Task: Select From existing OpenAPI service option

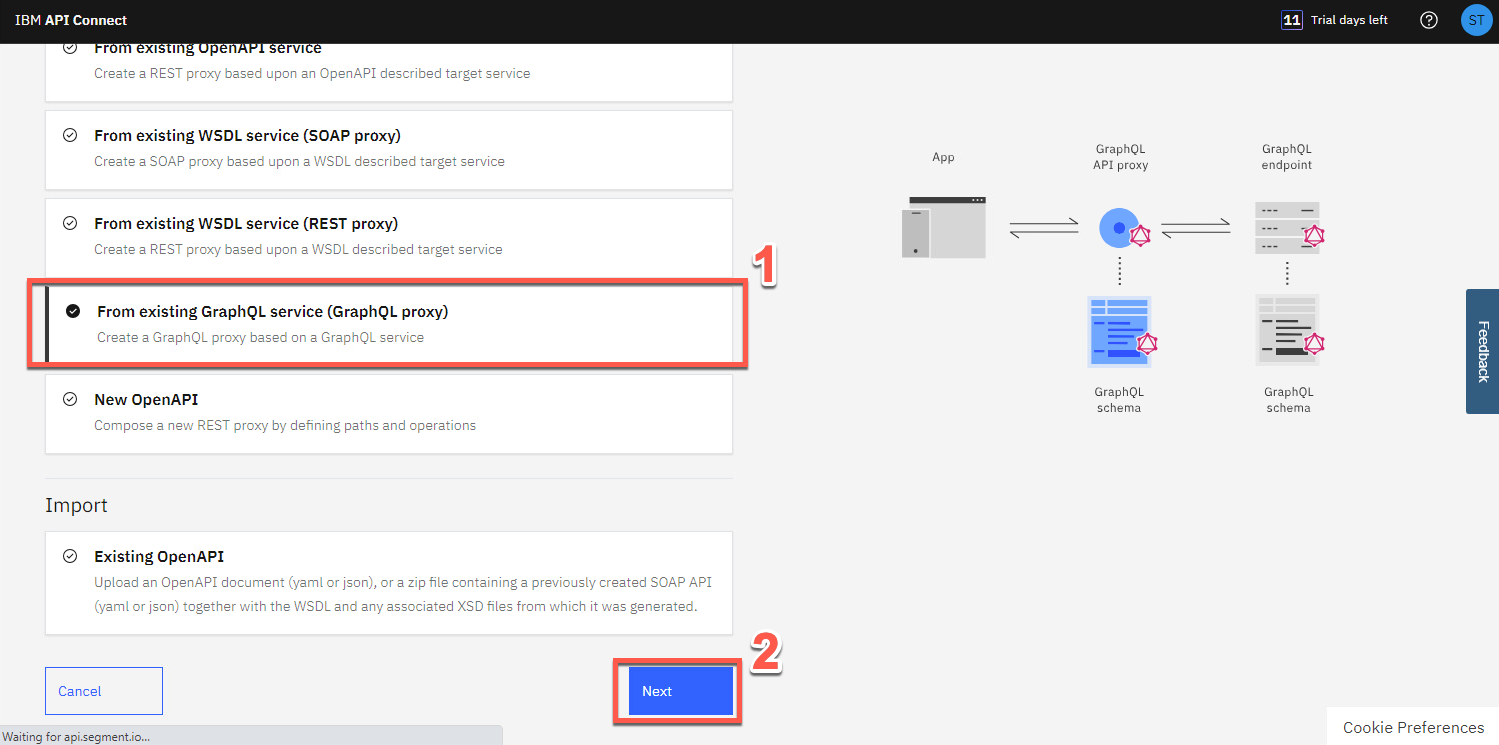Action: (208, 49)
